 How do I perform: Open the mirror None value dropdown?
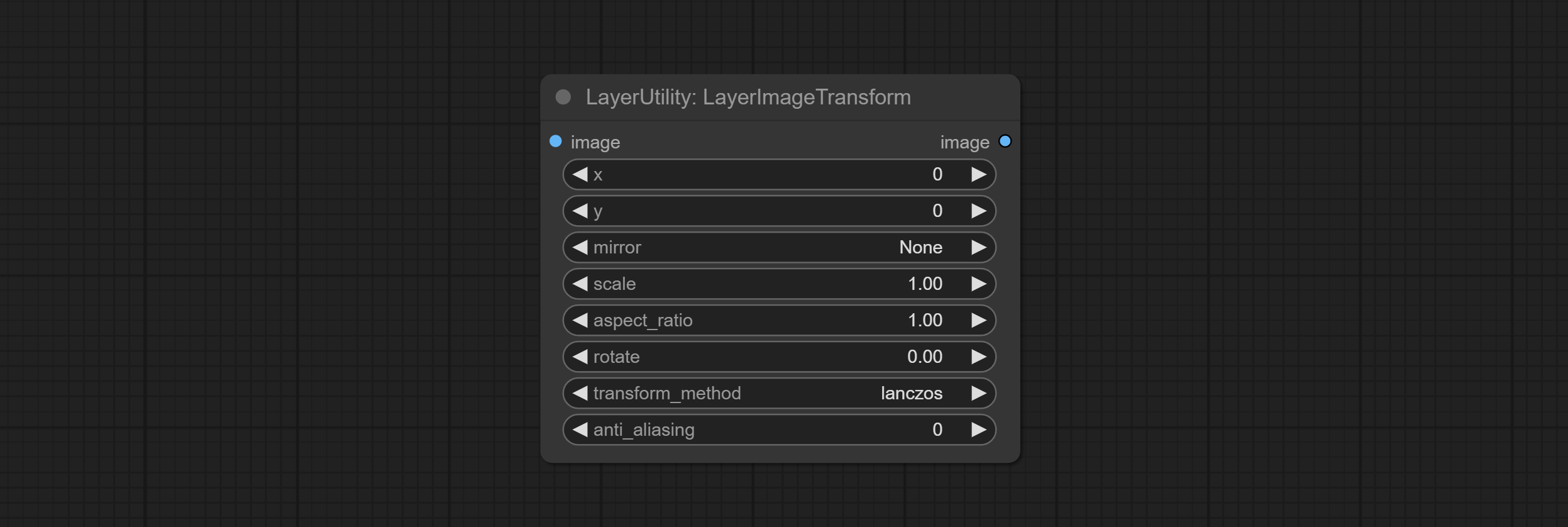(920, 247)
